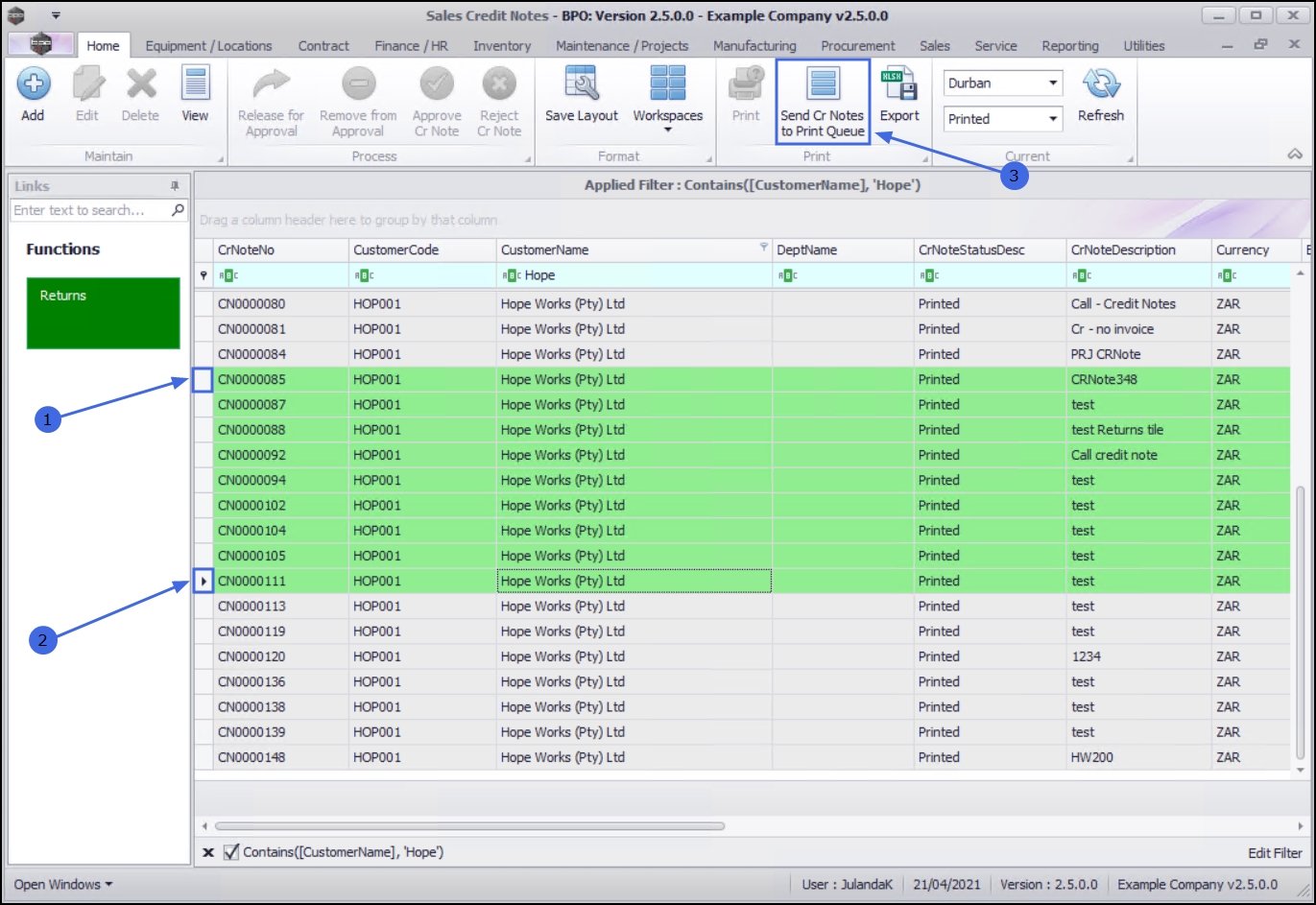Sort by the CustomerCode column header
This screenshot has width=1316, height=905.
pyautogui.click(x=422, y=250)
